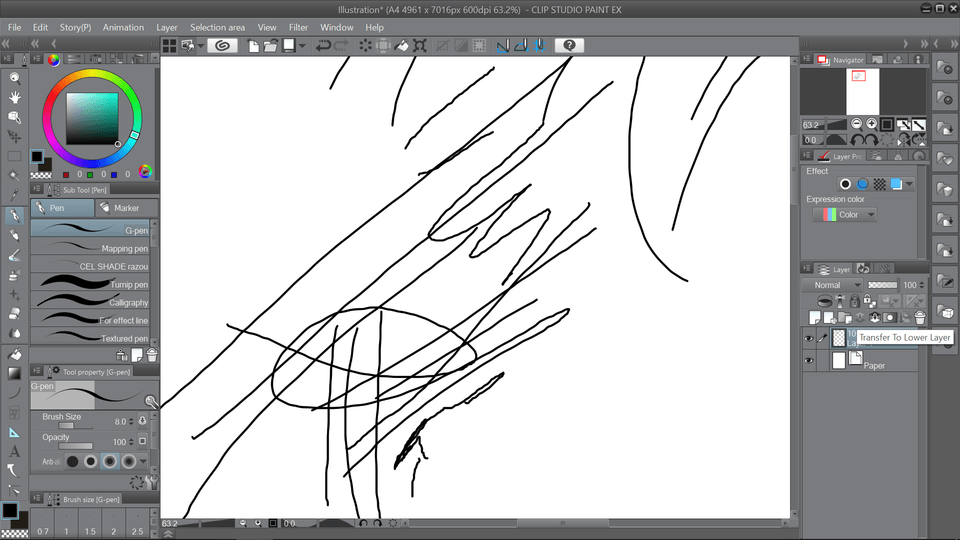Image resolution: width=960 pixels, height=540 pixels.
Task: Click the help question mark icon
Action: 569,46
